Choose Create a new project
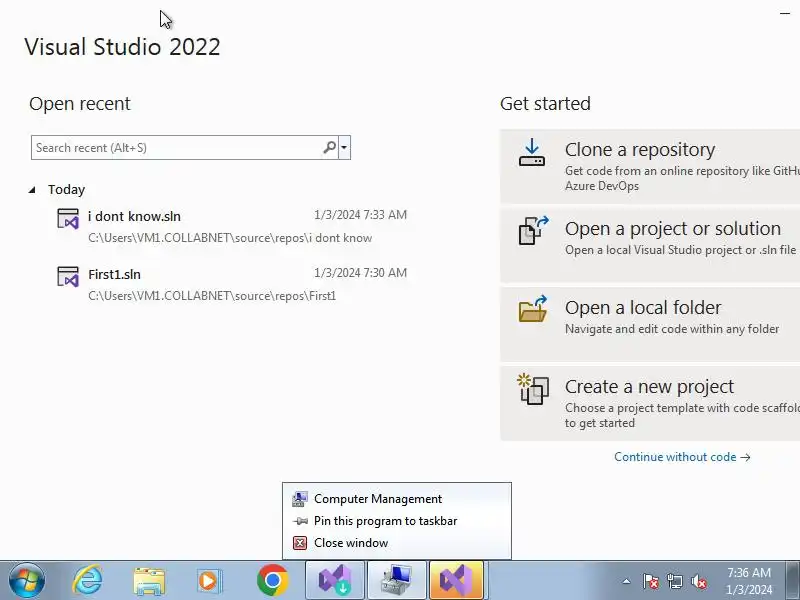800x600 pixels. [650, 404]
